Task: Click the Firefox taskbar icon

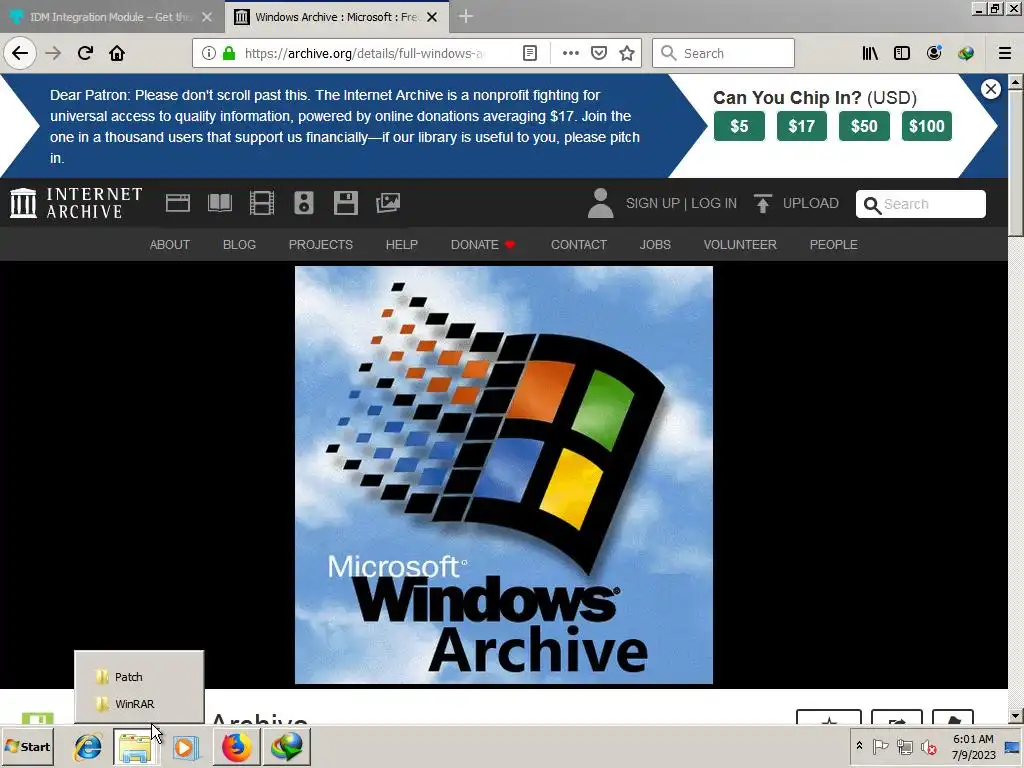Action: [x=236, y=747]
